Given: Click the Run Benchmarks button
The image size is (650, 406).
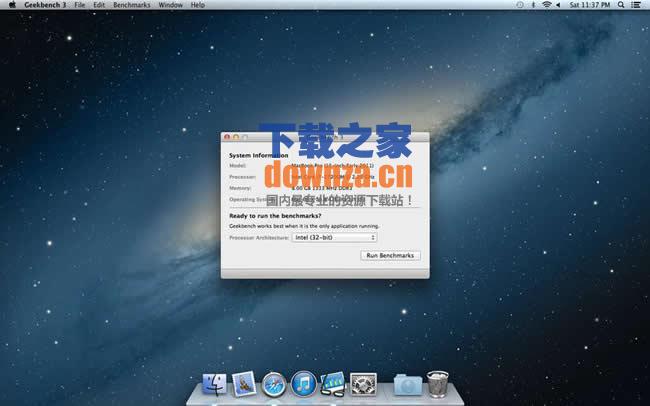Looking at the screenshot, I should [390, 255].
